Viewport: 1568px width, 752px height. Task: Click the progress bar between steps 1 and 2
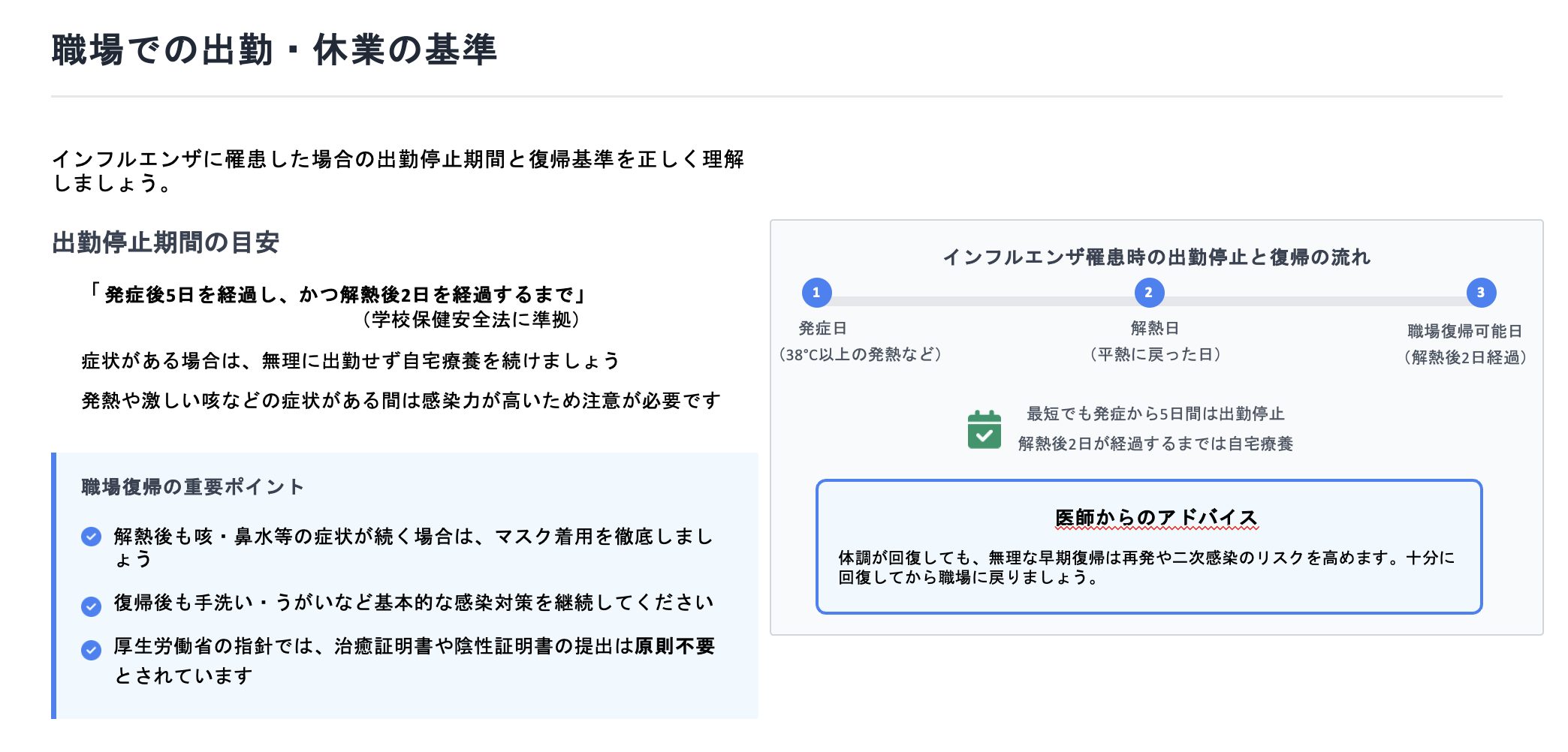pyautogui.click(x=982, y=300)
